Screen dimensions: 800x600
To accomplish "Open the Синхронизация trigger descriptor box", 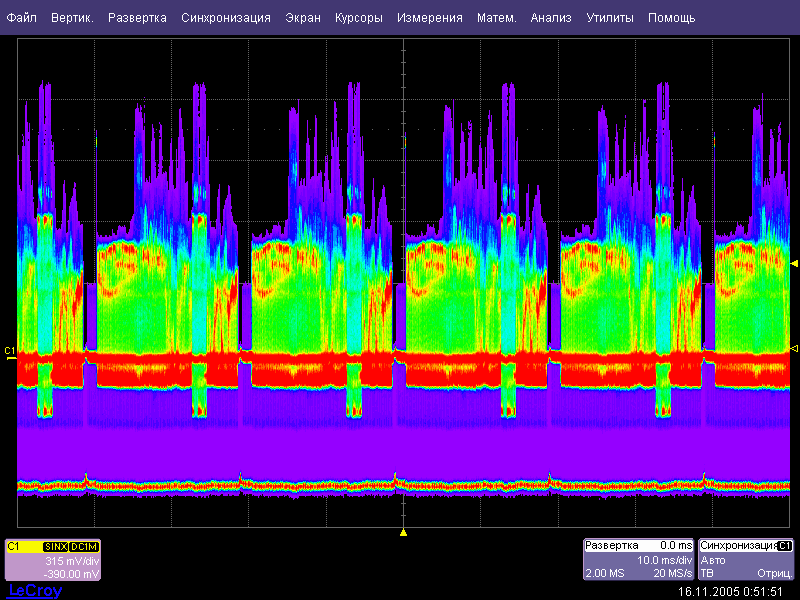I will 747,560.
